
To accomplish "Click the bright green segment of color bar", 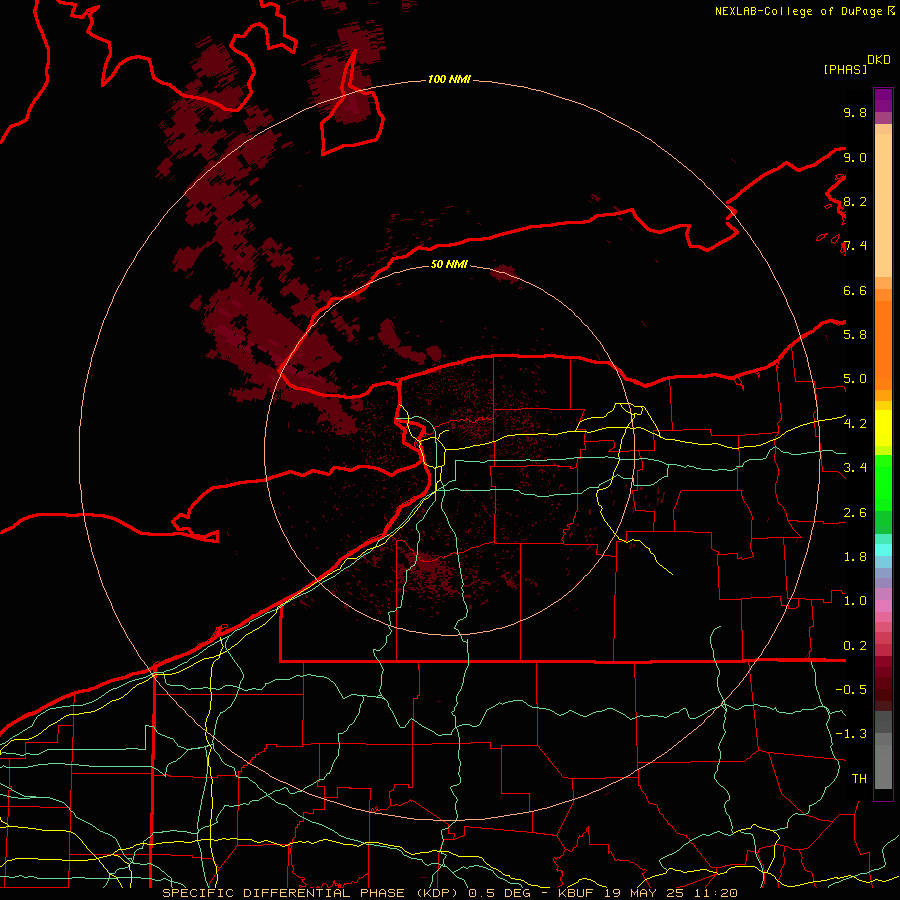I will tap(883, 482).
